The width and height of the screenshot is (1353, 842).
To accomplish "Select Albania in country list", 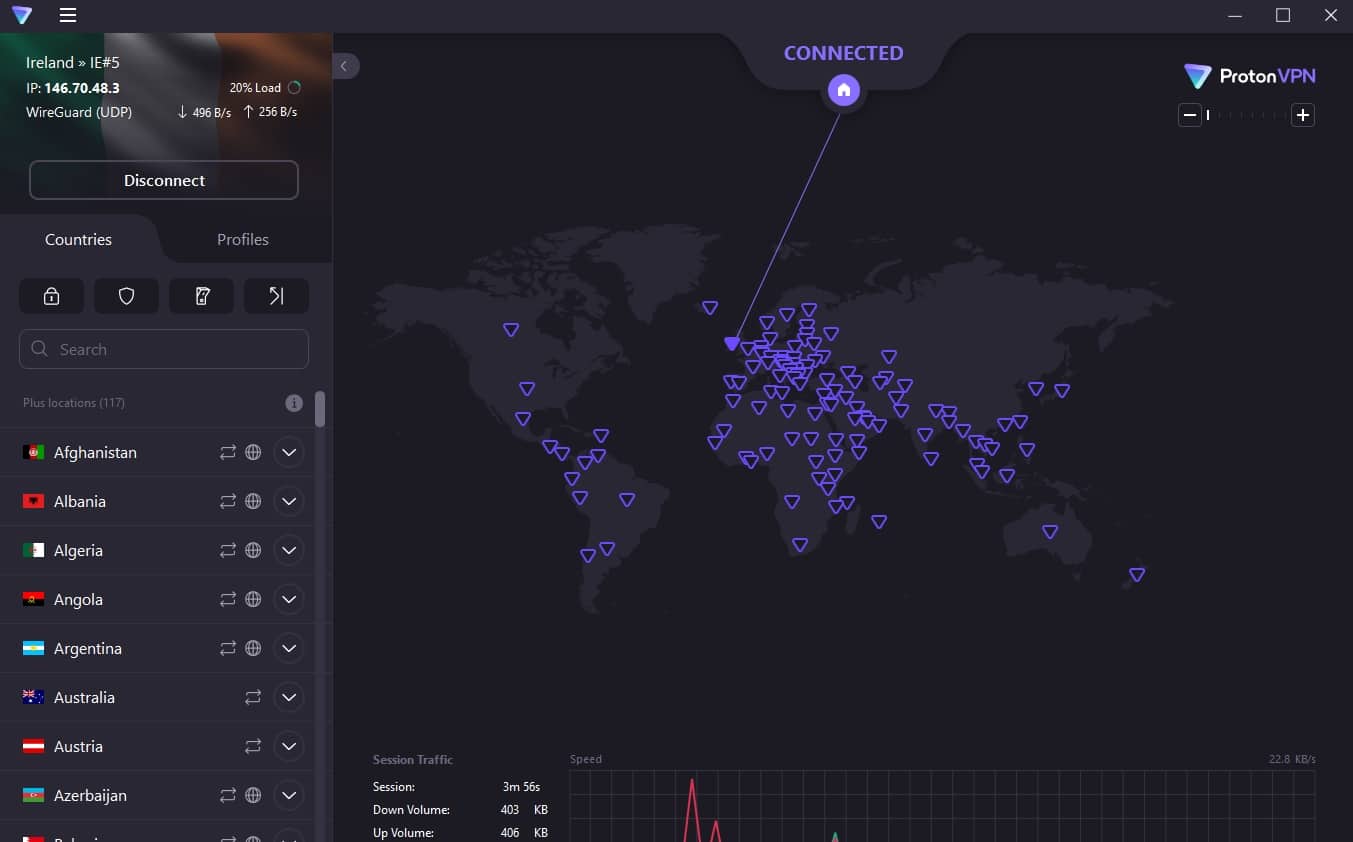I will tap(157, 501).
